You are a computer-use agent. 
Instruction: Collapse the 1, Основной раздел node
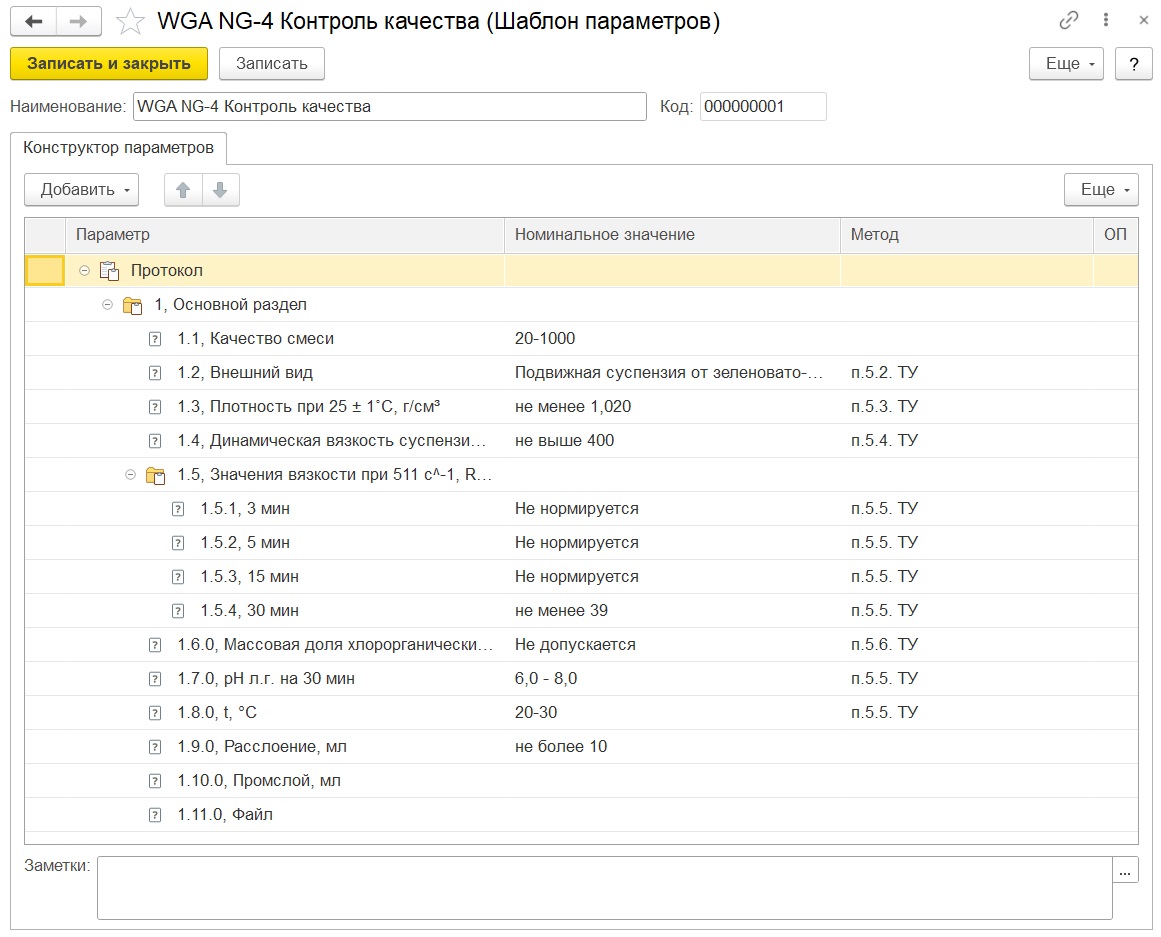pyautogui.click(x=107, y=305)
